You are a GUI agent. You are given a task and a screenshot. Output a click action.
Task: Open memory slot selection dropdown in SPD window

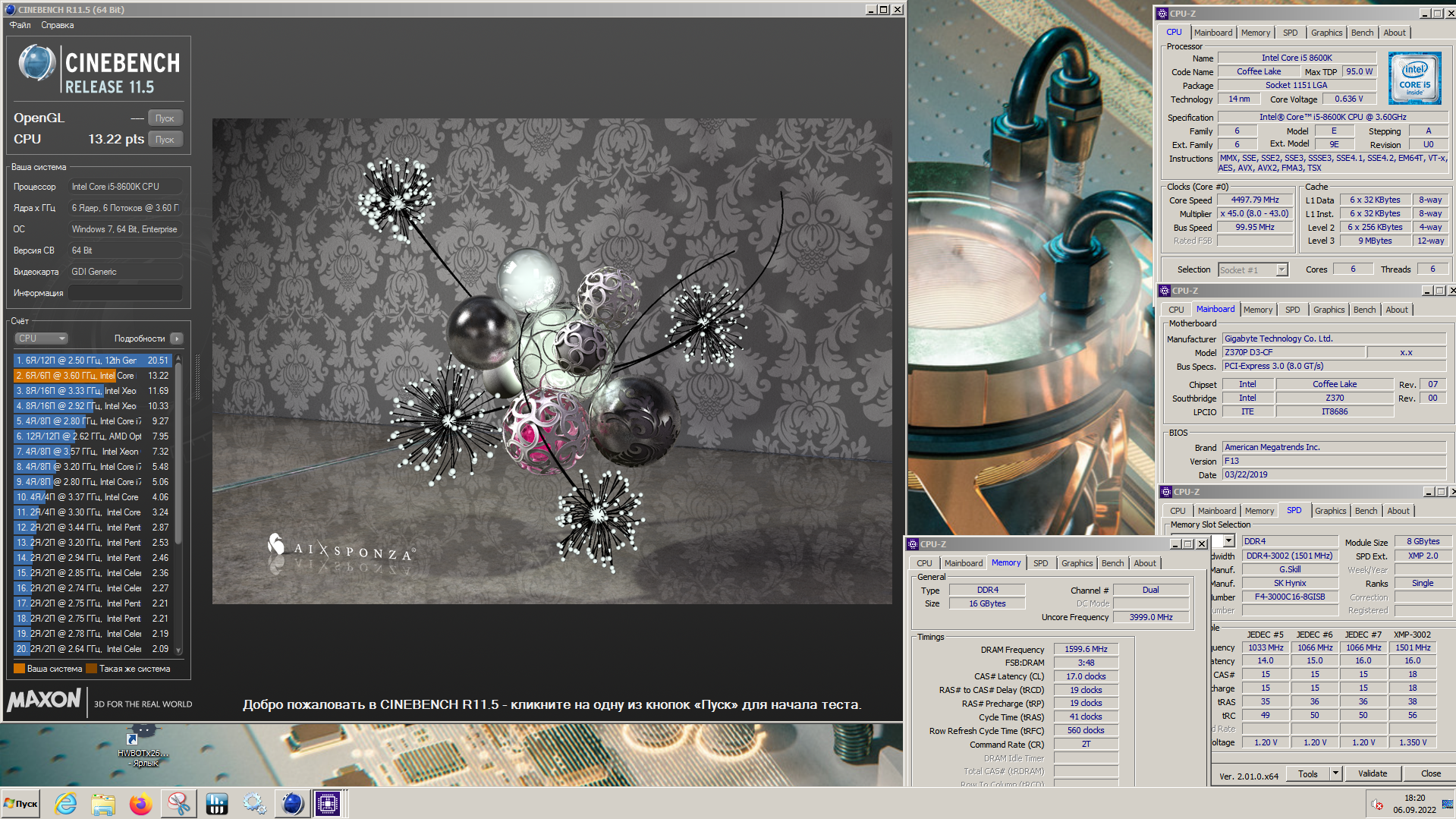coord(1228,541)
